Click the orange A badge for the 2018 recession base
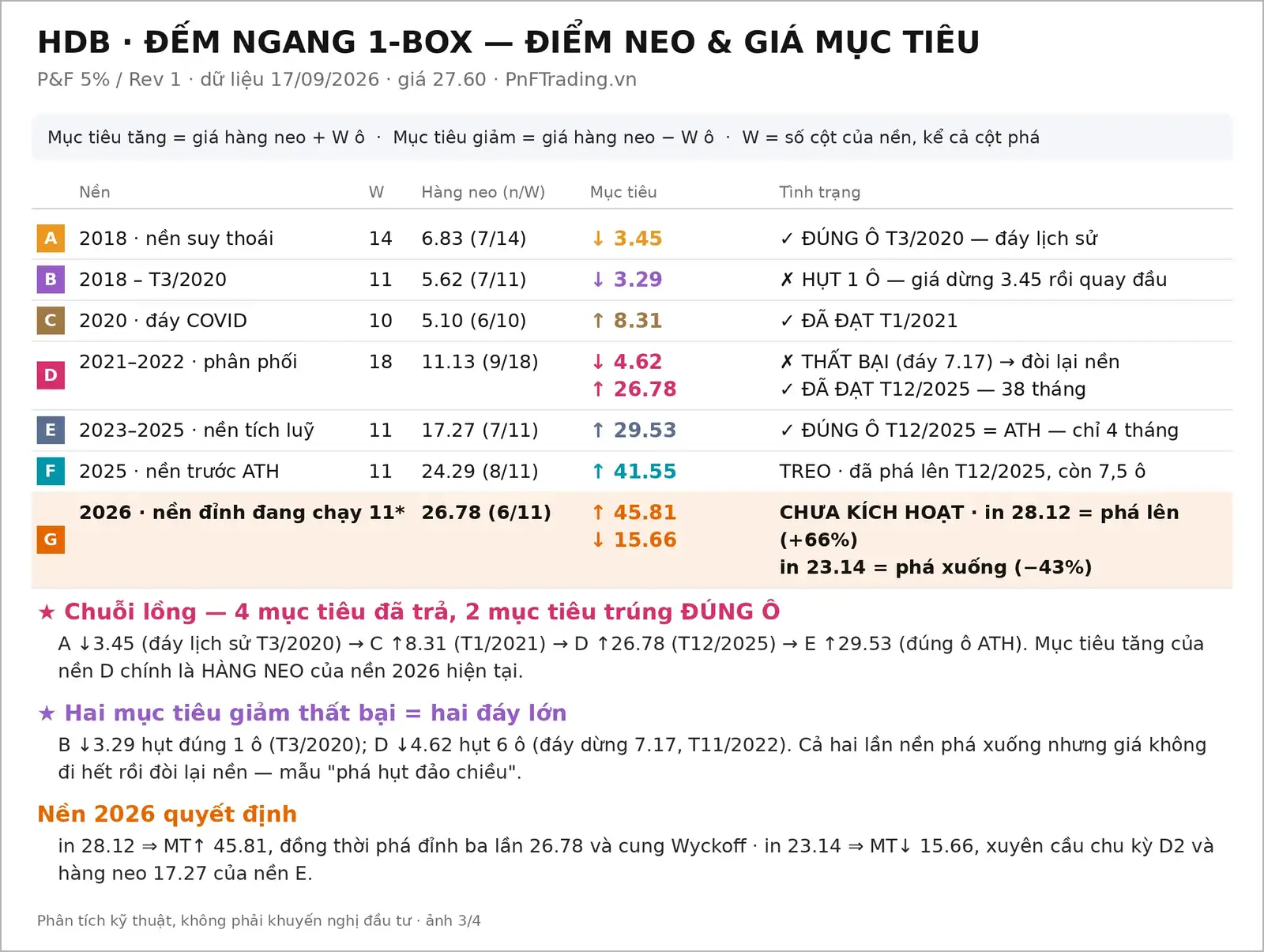This screenshot has height=952, width=1264. [51, 239]
